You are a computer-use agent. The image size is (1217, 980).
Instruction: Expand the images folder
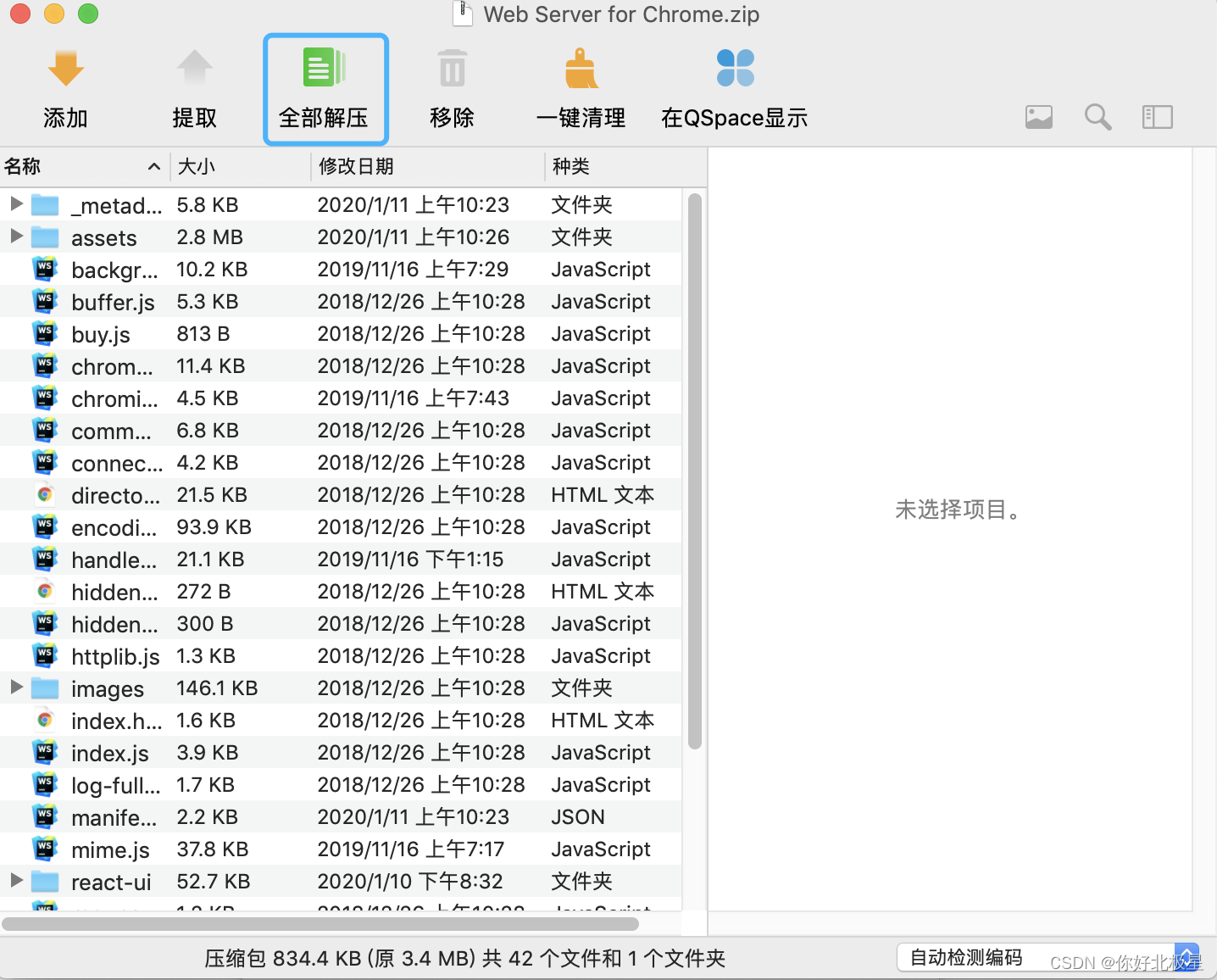(16, 688)
